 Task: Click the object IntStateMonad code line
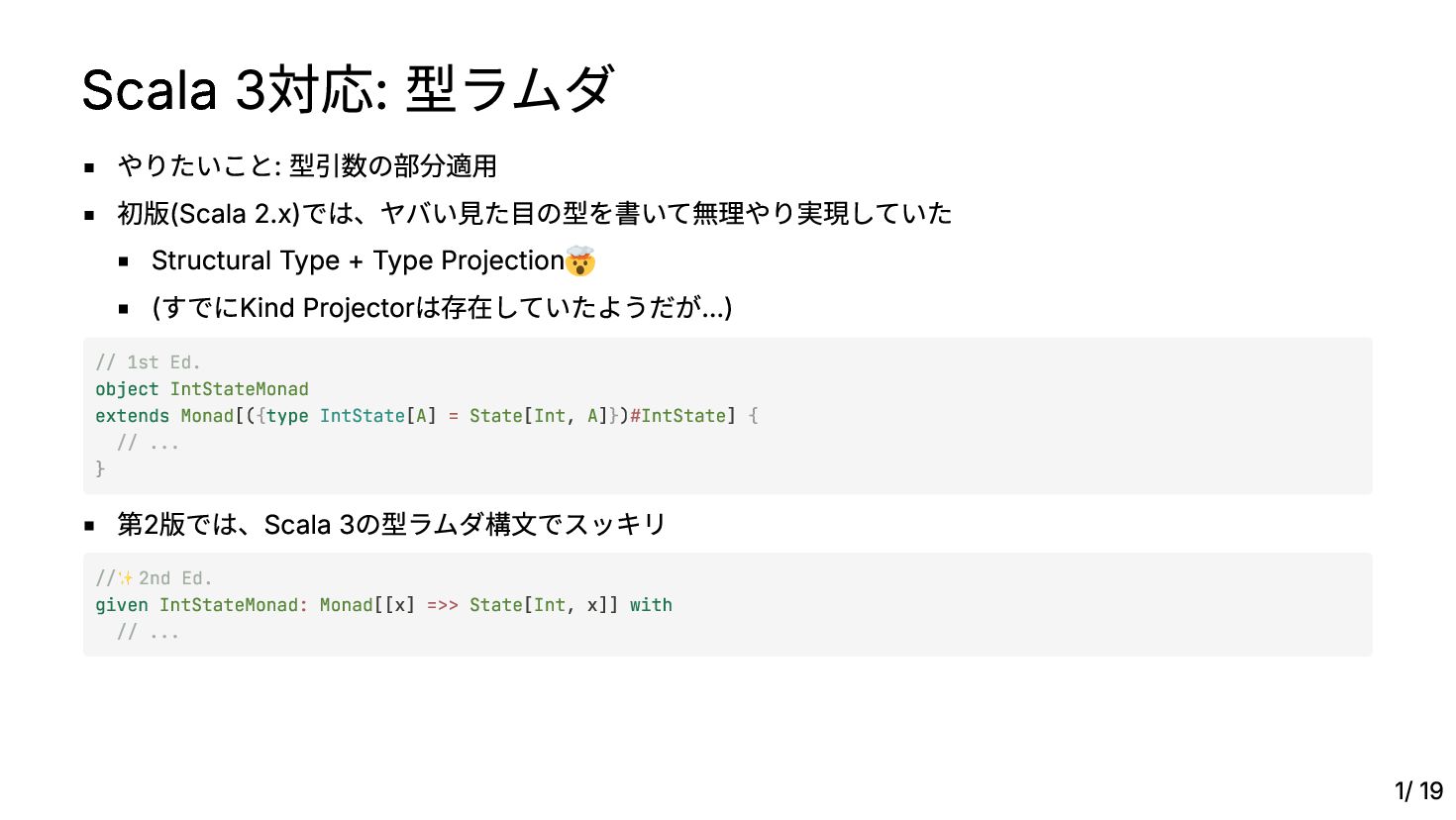click(202, 389)
